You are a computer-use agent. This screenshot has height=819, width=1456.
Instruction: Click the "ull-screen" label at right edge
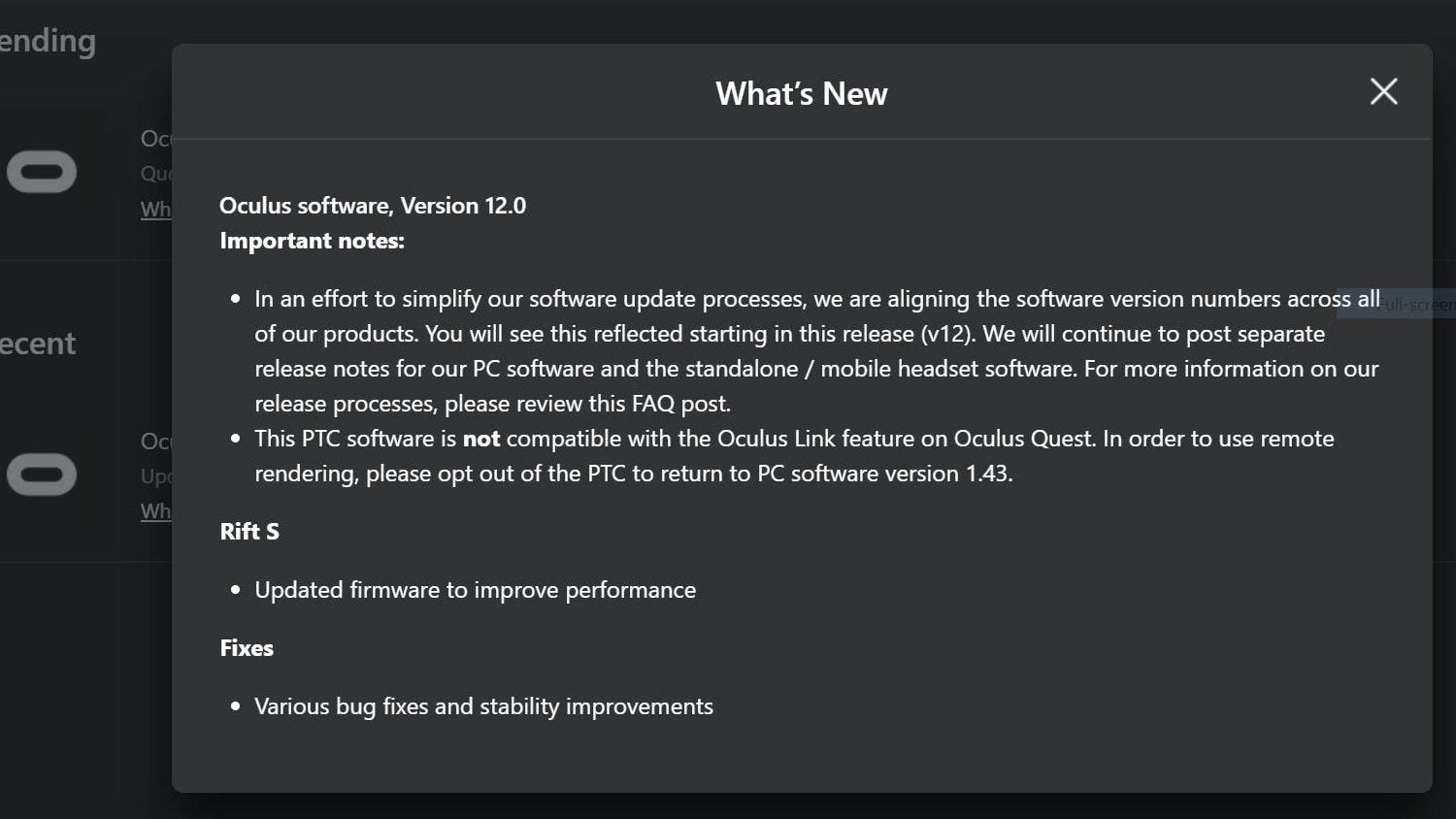pos(1418,304)
